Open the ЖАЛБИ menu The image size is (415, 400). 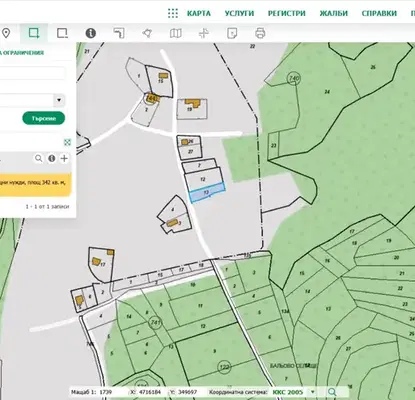pos(333,13)
